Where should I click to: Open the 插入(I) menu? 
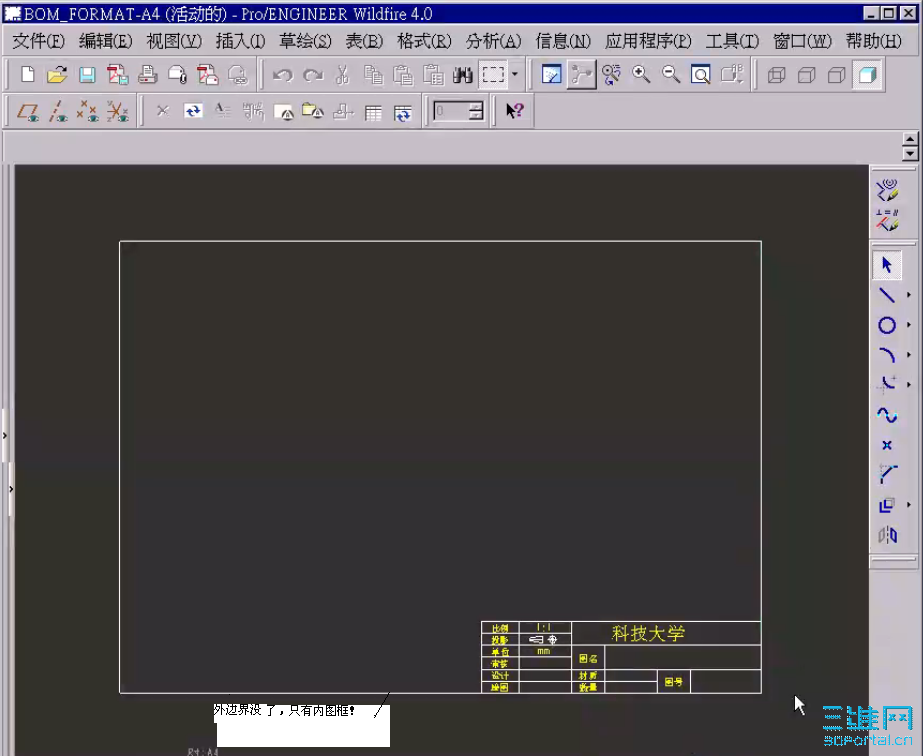240,41
